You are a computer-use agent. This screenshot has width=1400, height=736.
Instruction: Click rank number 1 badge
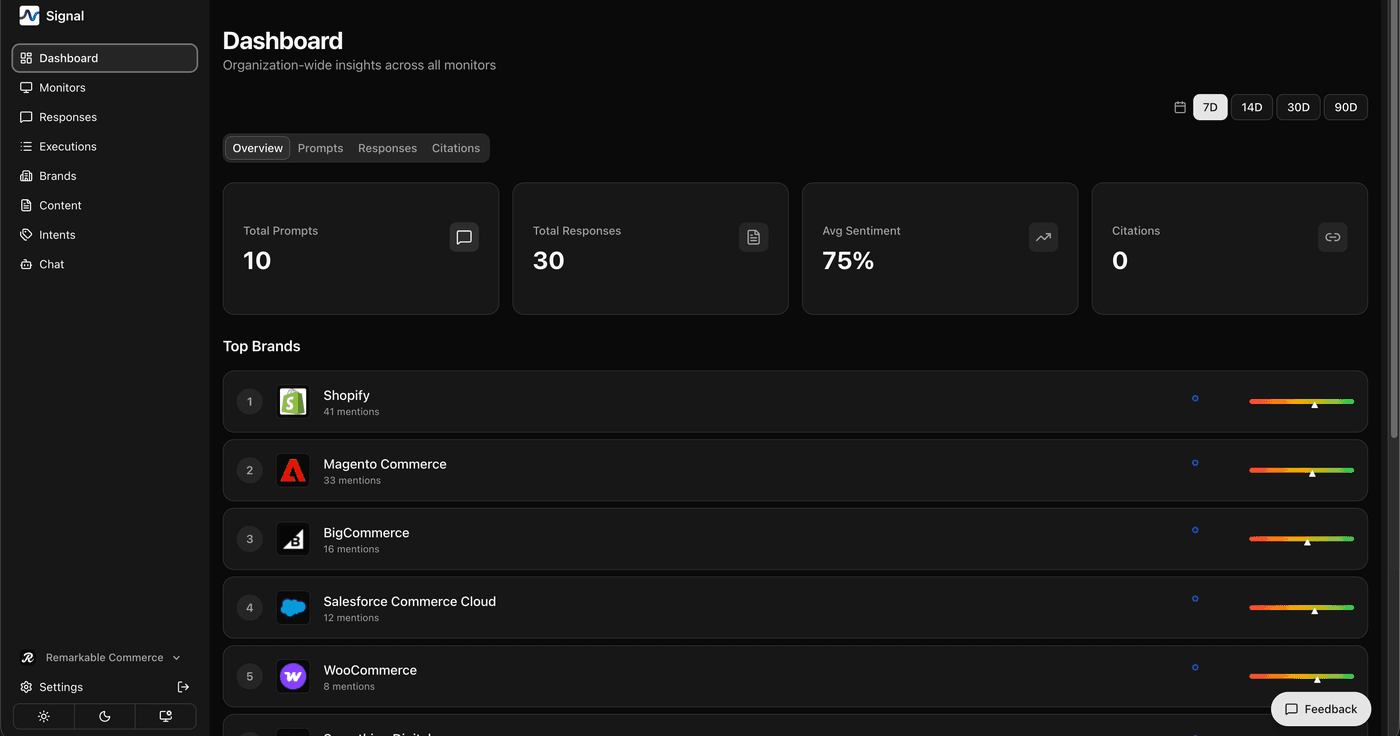tap(250, 402)
